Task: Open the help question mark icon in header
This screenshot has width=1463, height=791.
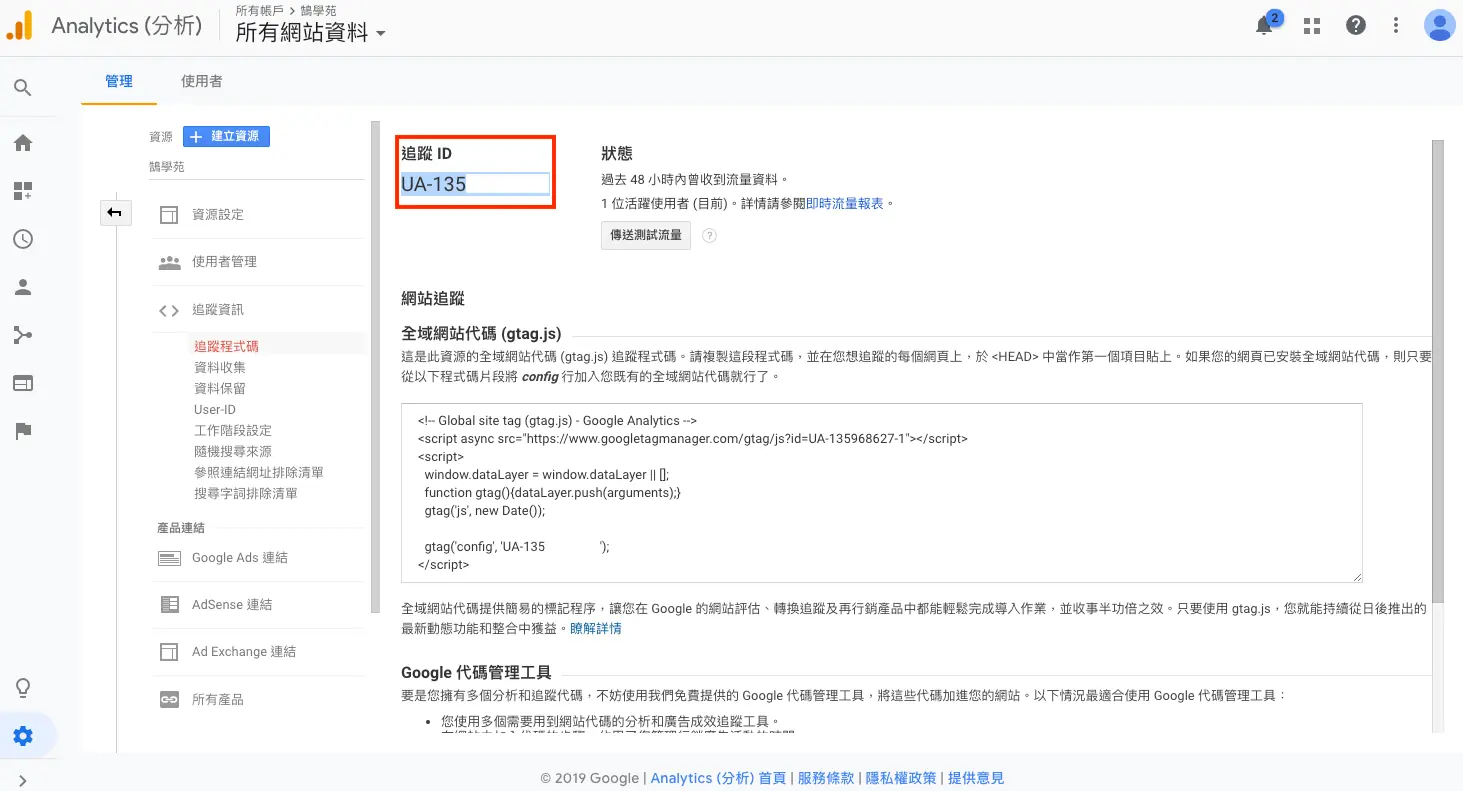Action: tap(1356, 26)
